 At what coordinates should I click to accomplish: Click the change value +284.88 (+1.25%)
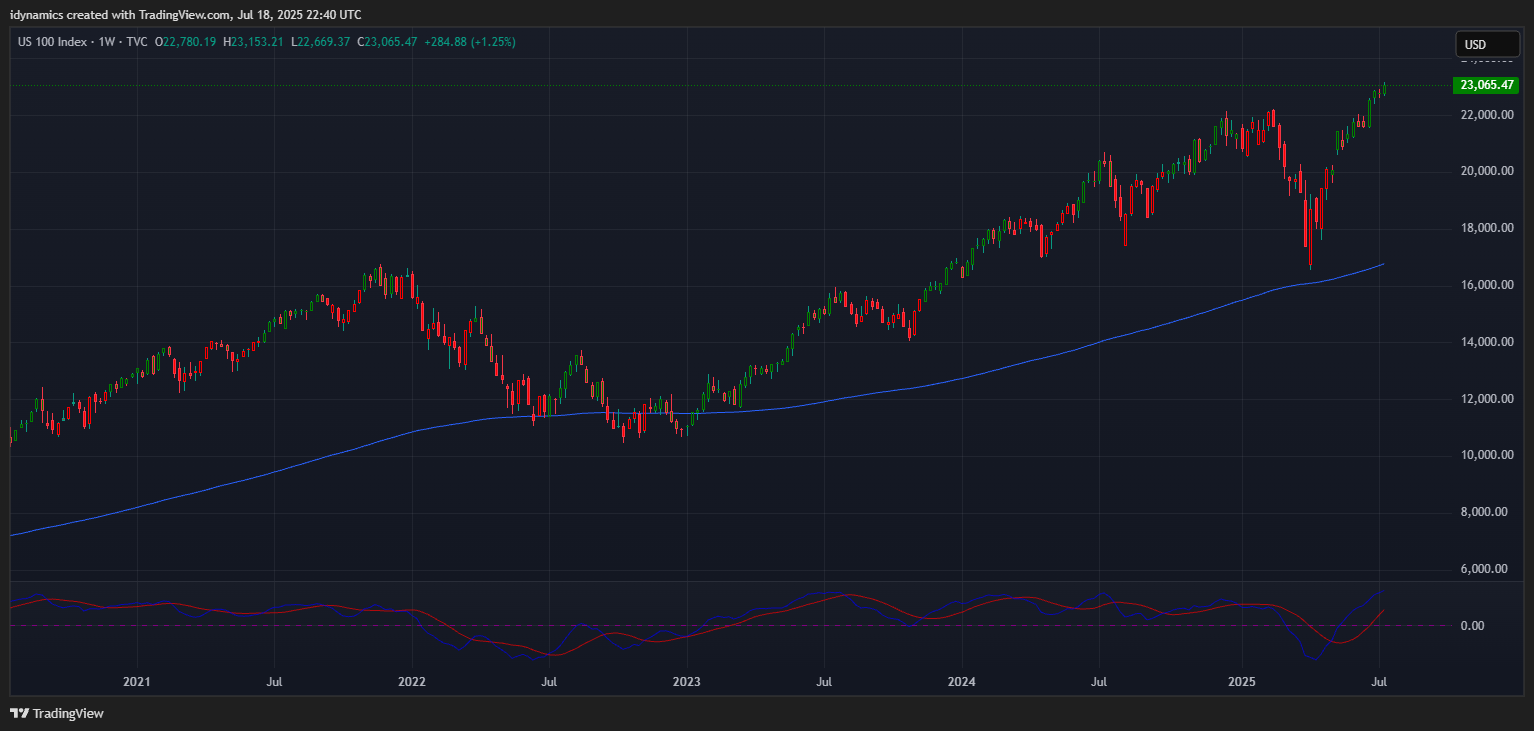tap(470, 42)
